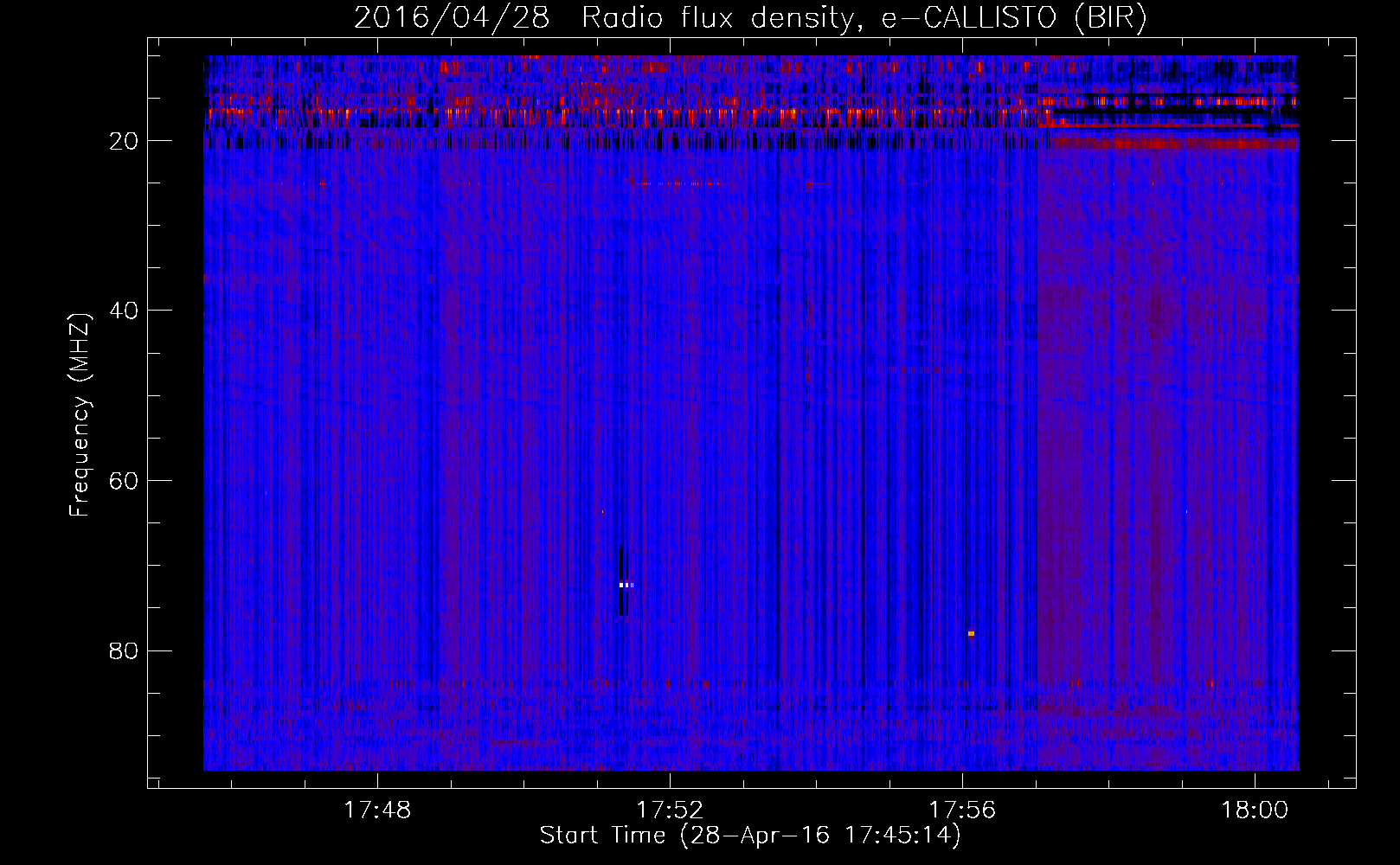The width and height of the screenshot is (1400, 865).
Task: Click the 40 frequency tick label
Action: 124,311
